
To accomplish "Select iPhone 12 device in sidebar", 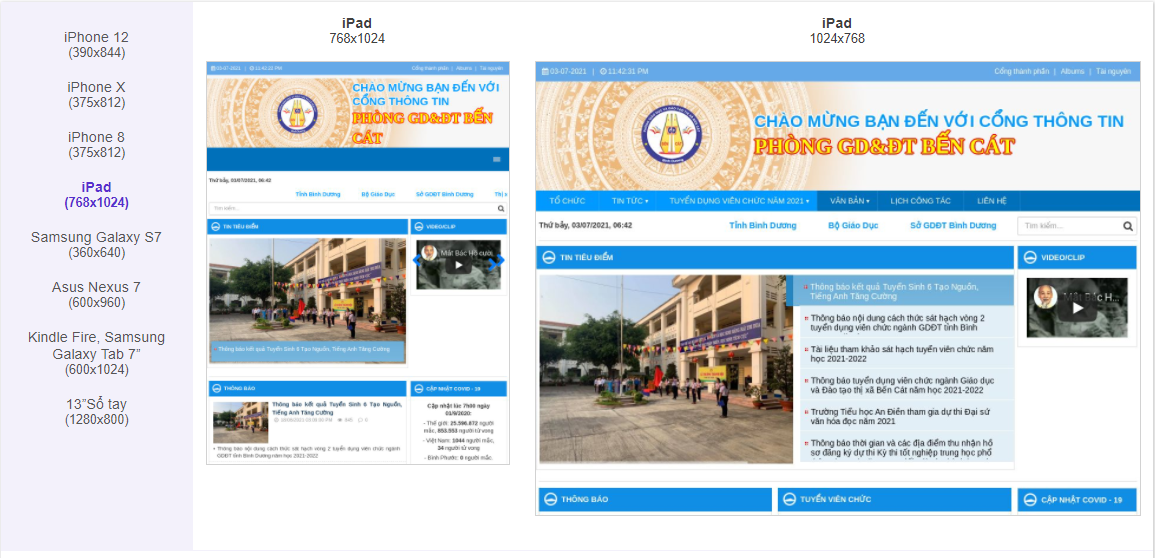I will point(96,44).
